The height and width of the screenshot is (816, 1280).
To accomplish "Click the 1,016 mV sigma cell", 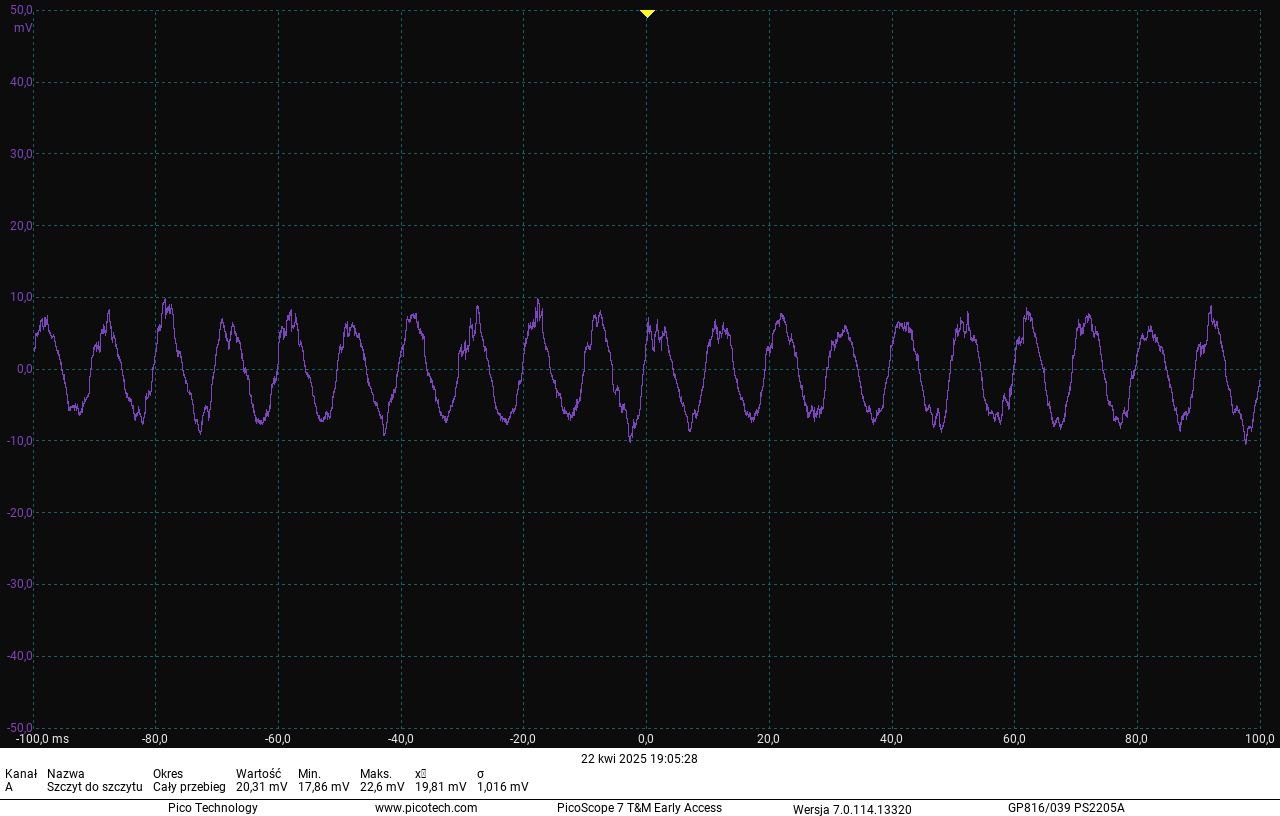I will click(503, 787).
